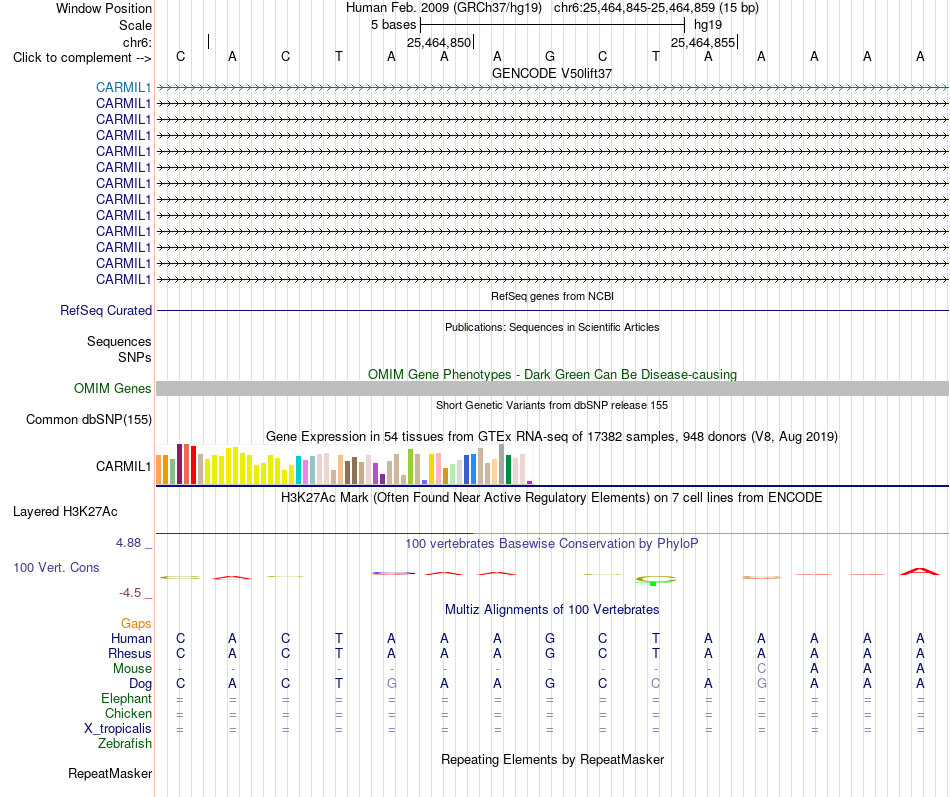Click the '25,464,855' coordinate label
950x797 pixels.
tap(703, 42)
